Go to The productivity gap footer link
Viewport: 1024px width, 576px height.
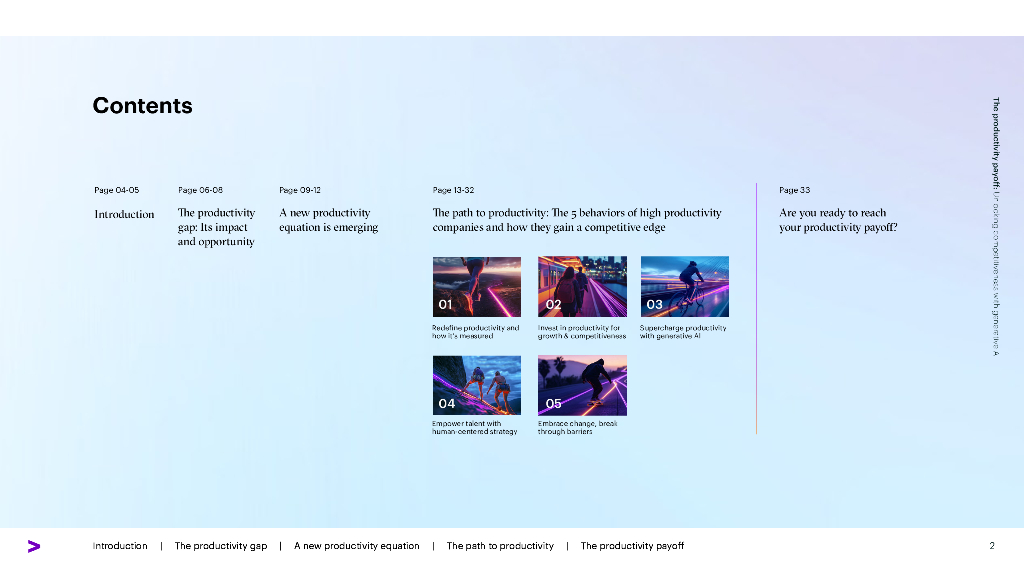[221, 546]
